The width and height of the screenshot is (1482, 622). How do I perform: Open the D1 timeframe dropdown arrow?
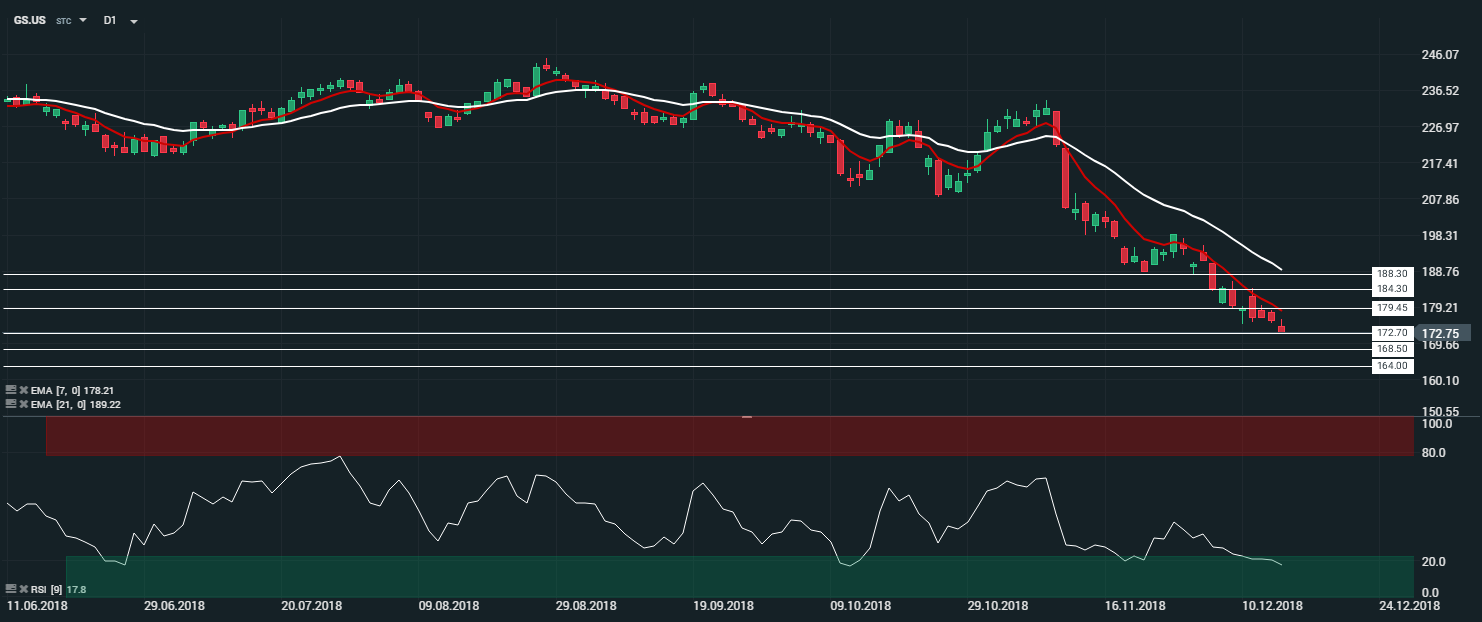134,21
